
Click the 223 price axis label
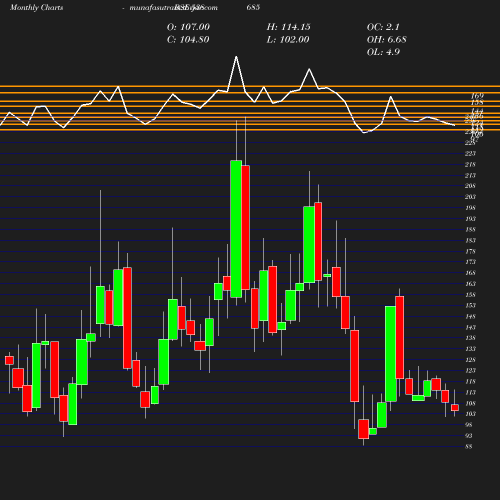470,154
